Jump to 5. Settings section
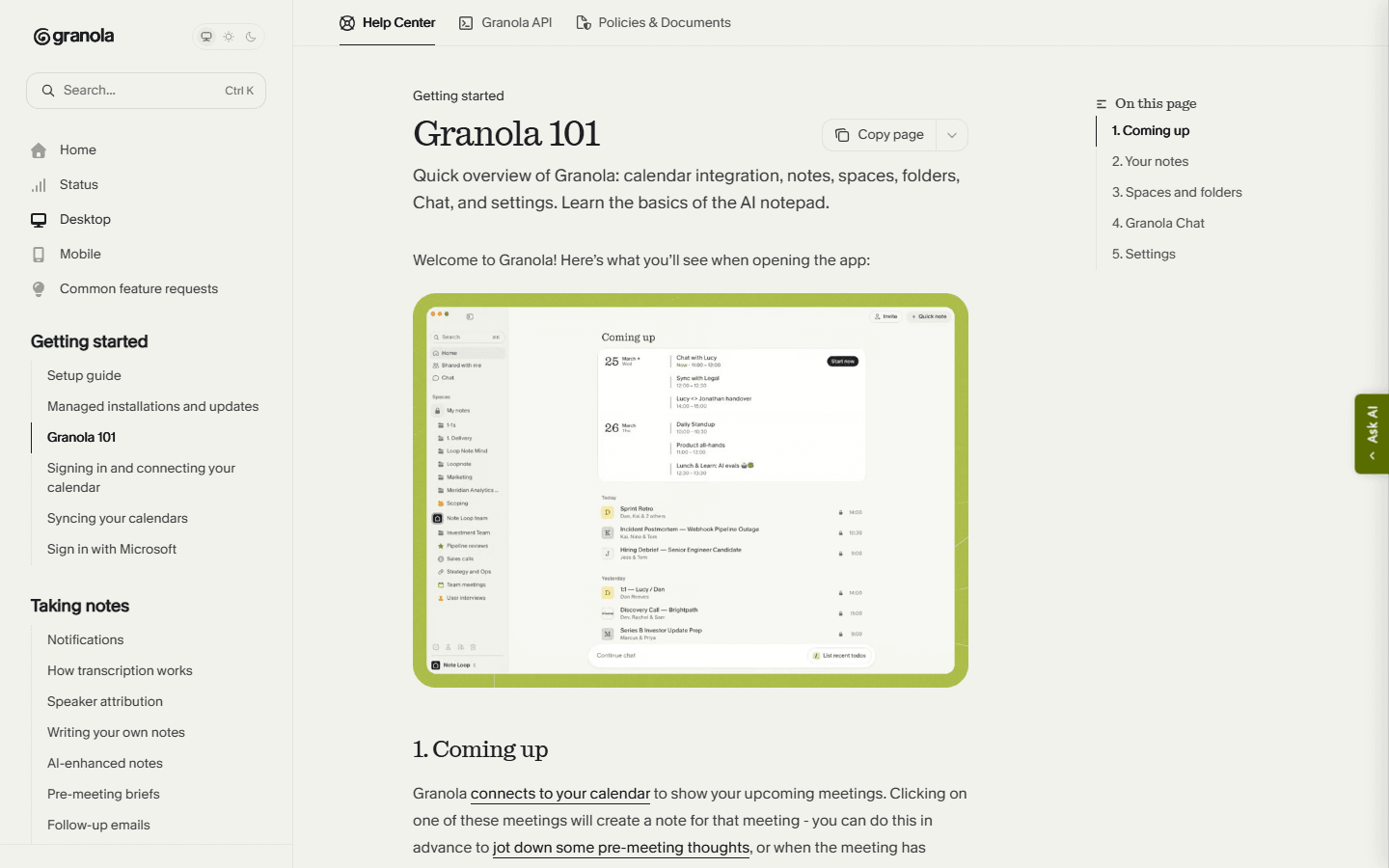 click(x=1143, y=255)
